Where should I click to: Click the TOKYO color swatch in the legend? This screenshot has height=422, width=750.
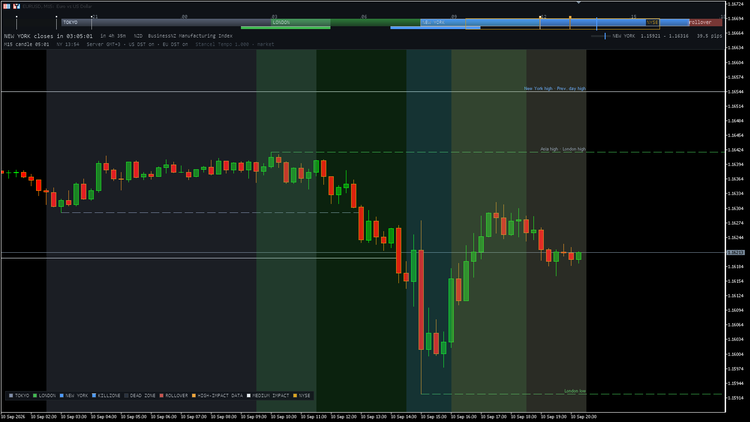point(11,396)
